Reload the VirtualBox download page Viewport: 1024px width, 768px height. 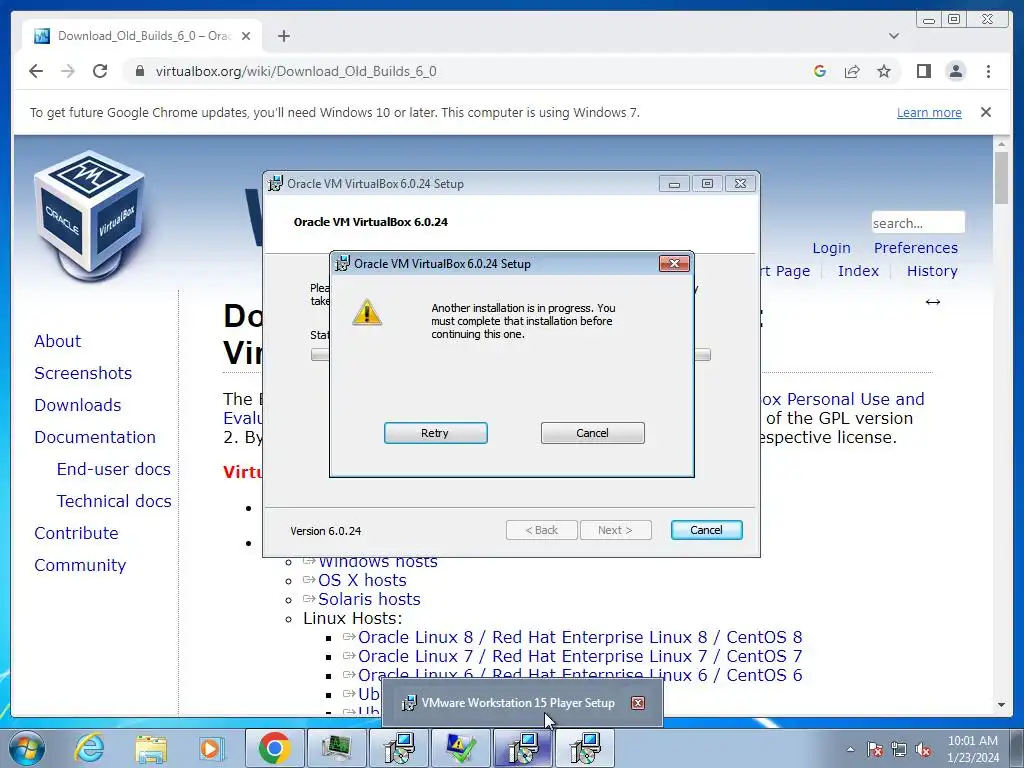tap(100, 71)
